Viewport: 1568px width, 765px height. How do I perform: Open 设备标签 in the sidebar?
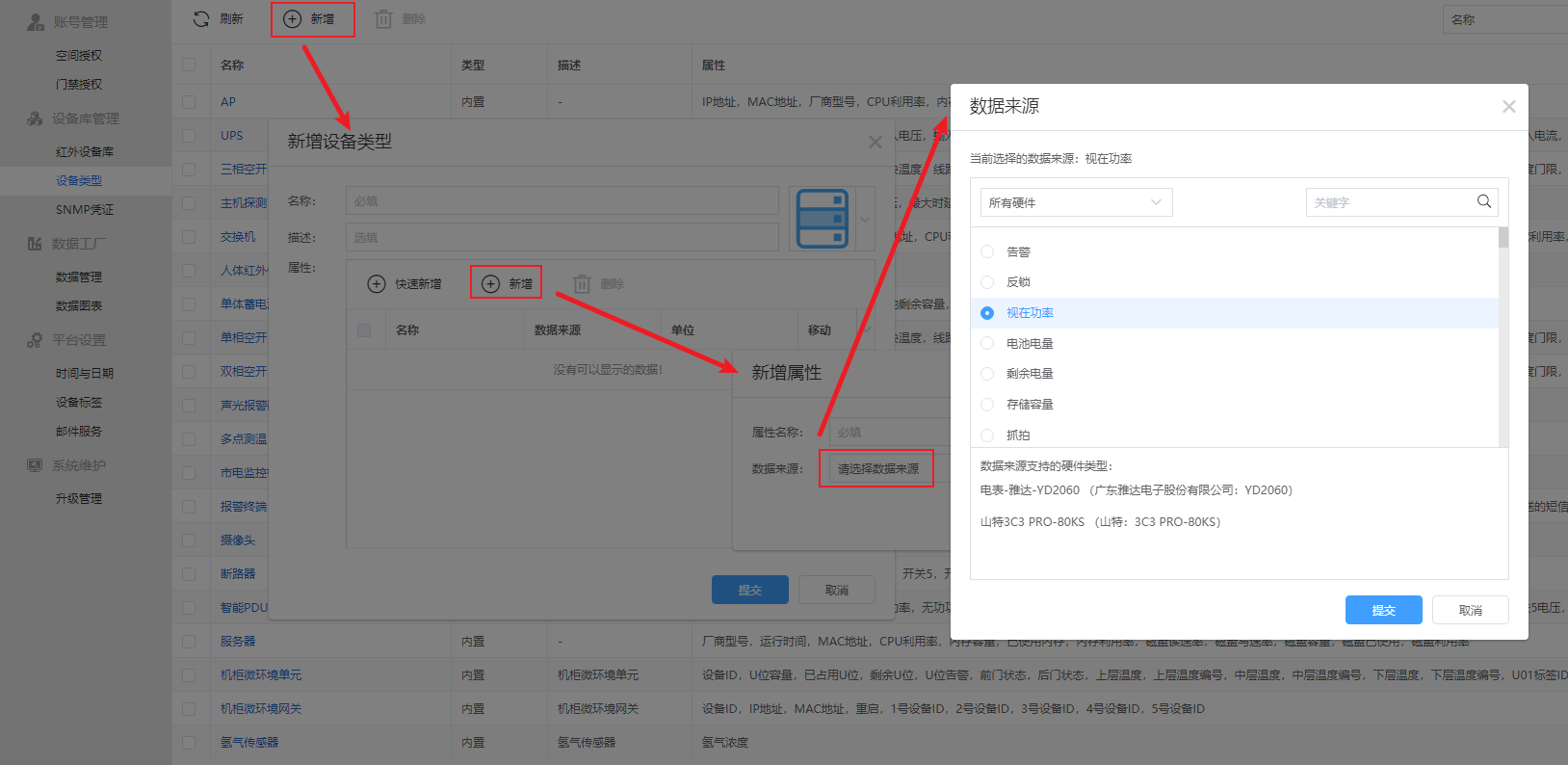79,403
